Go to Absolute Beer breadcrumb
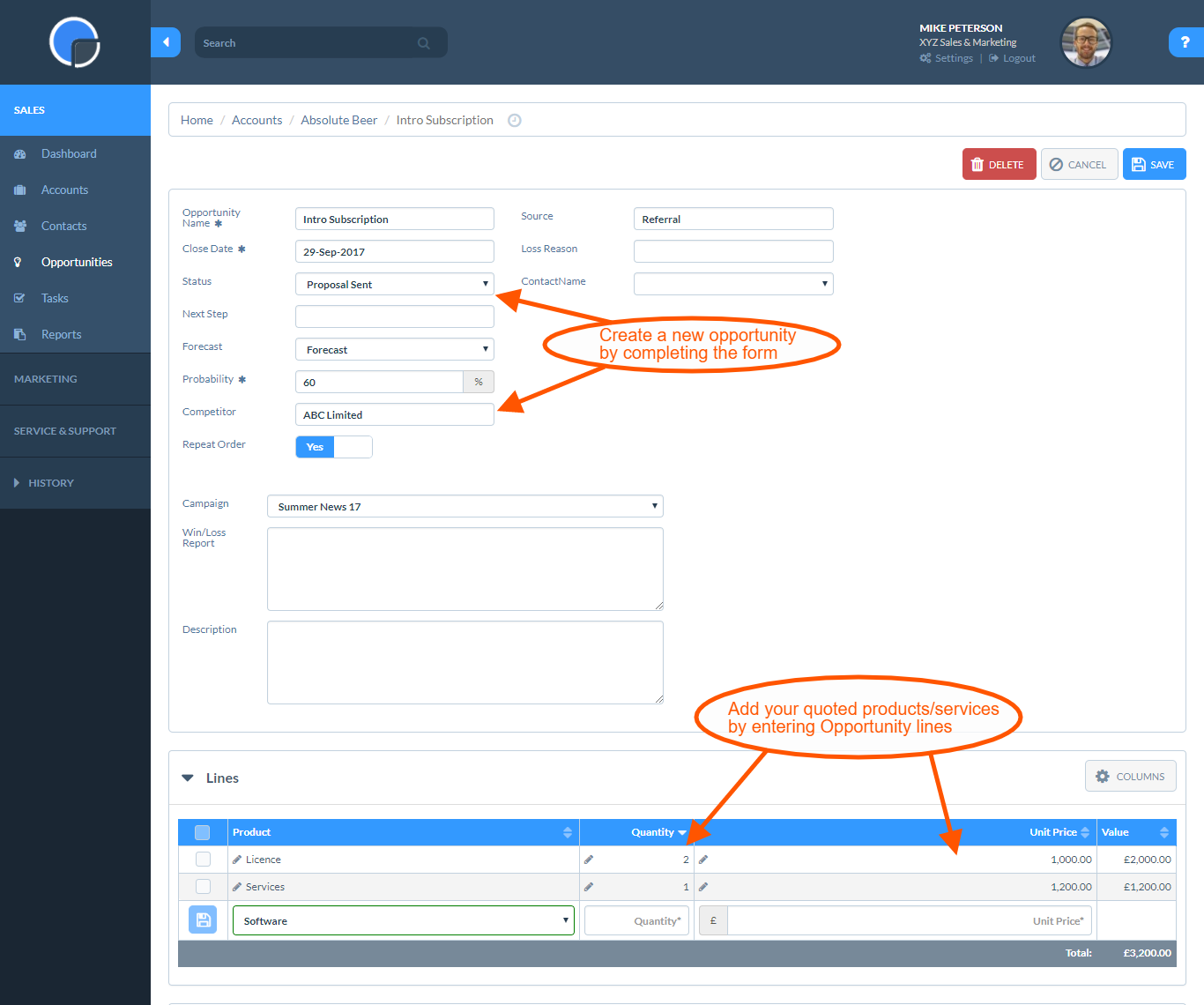The height and width of the screenshot is (1005, 1204). 339,120
